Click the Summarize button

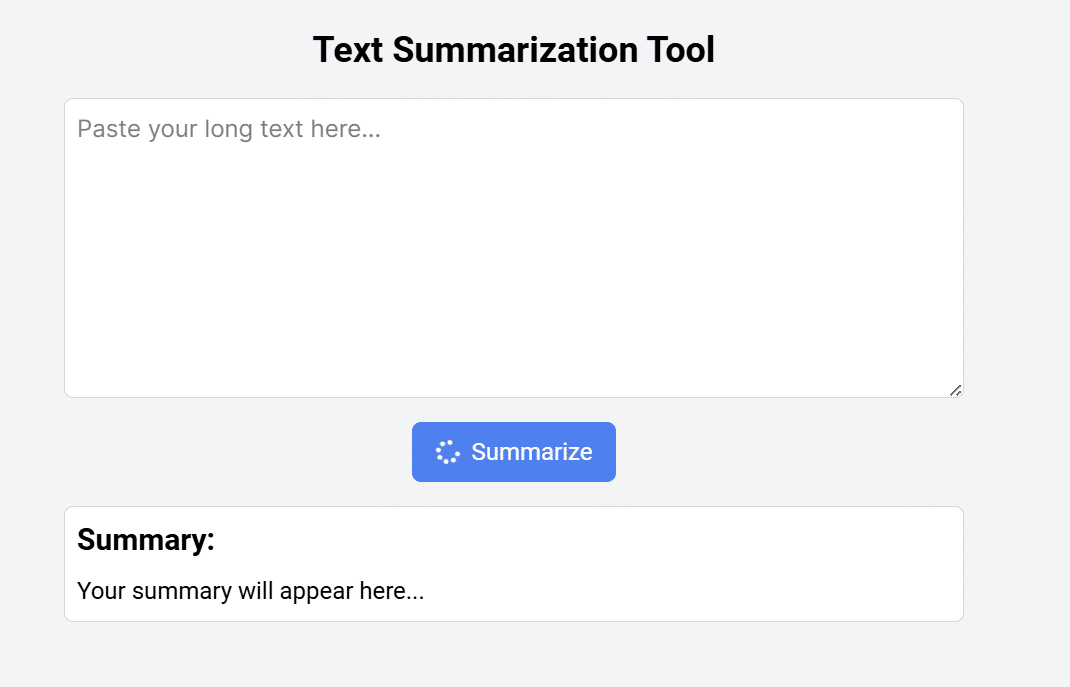pos(514,452)
